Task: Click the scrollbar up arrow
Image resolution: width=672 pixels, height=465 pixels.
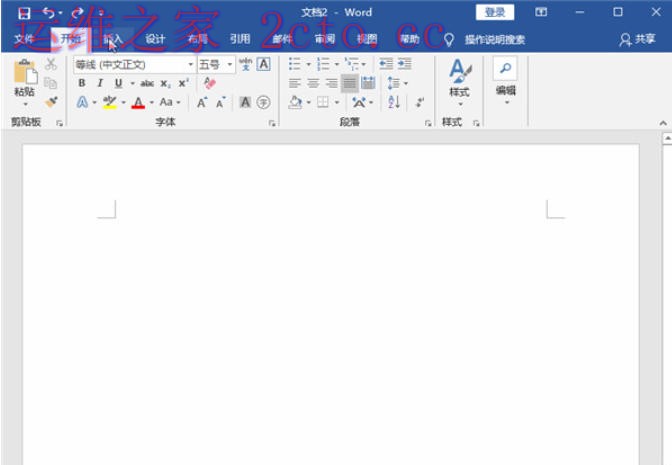Action: pyautogui.click(x=667, y=138)
